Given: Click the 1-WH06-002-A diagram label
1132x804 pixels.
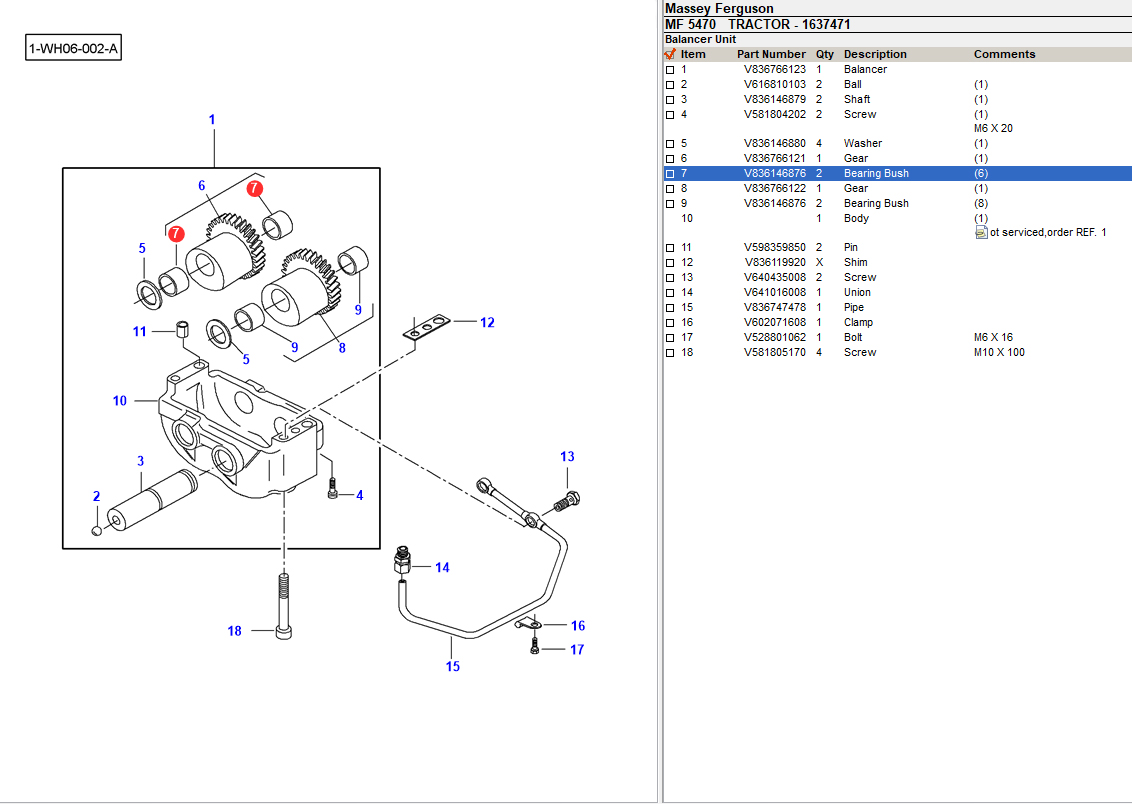Looking at the screenshot, I should [74, 48].
